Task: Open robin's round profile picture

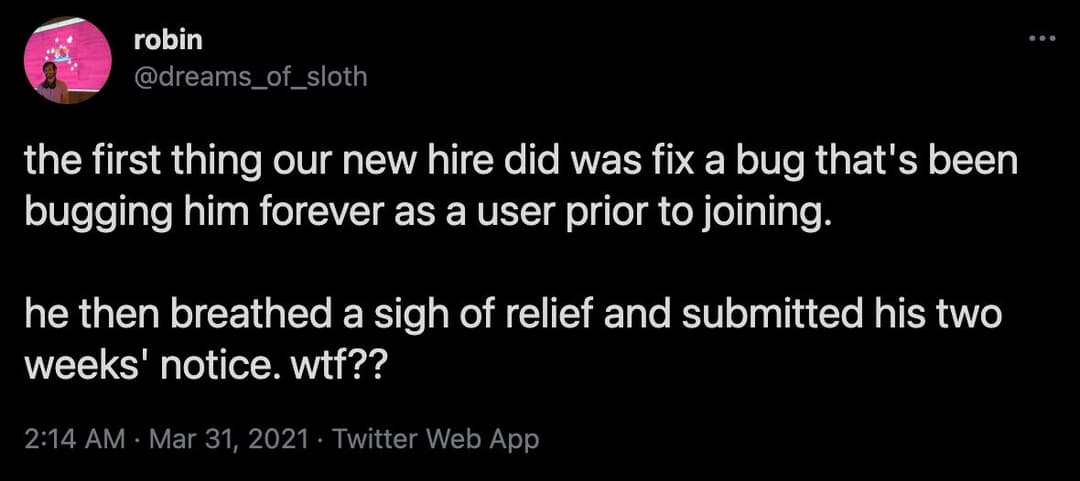Action: [x=68, y=61]
